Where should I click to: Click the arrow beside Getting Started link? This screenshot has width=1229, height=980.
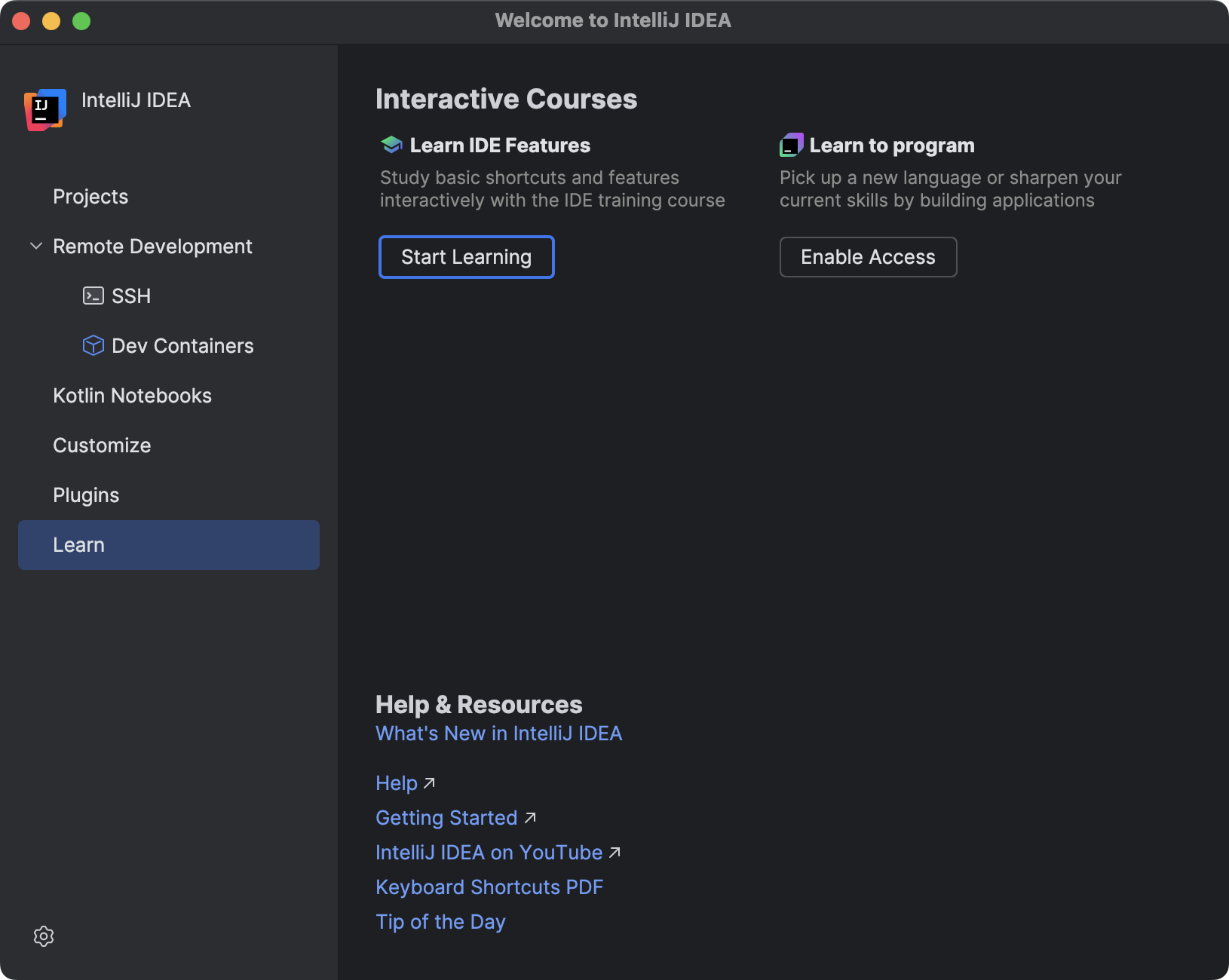530,818
